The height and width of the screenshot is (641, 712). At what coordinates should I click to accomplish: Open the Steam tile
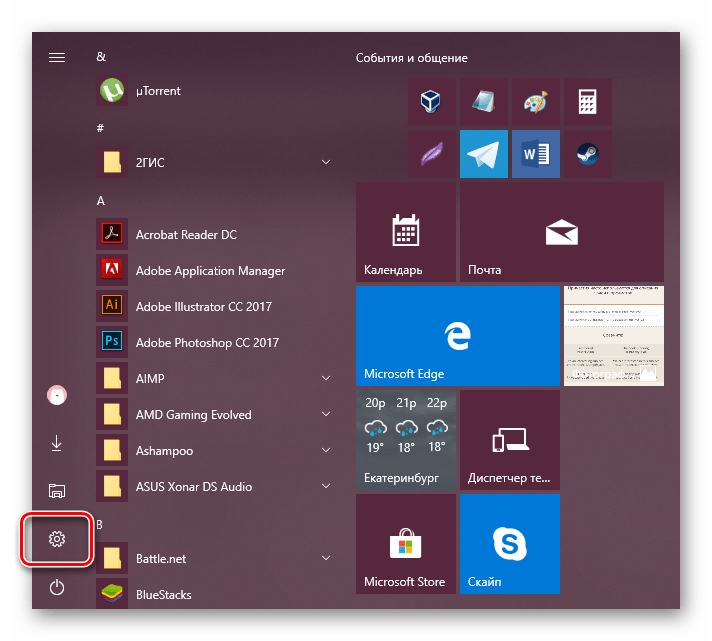tap(588, 154)
